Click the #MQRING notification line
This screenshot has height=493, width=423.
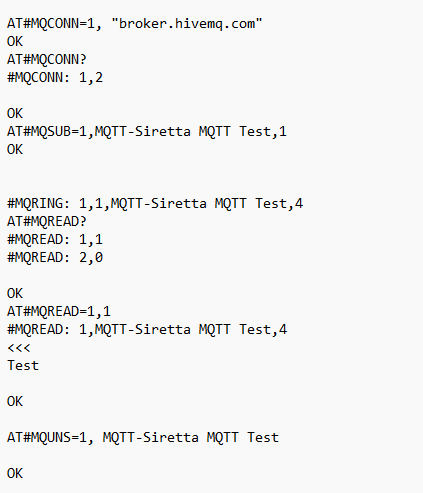pyautogui.click(x=155, y=204)
